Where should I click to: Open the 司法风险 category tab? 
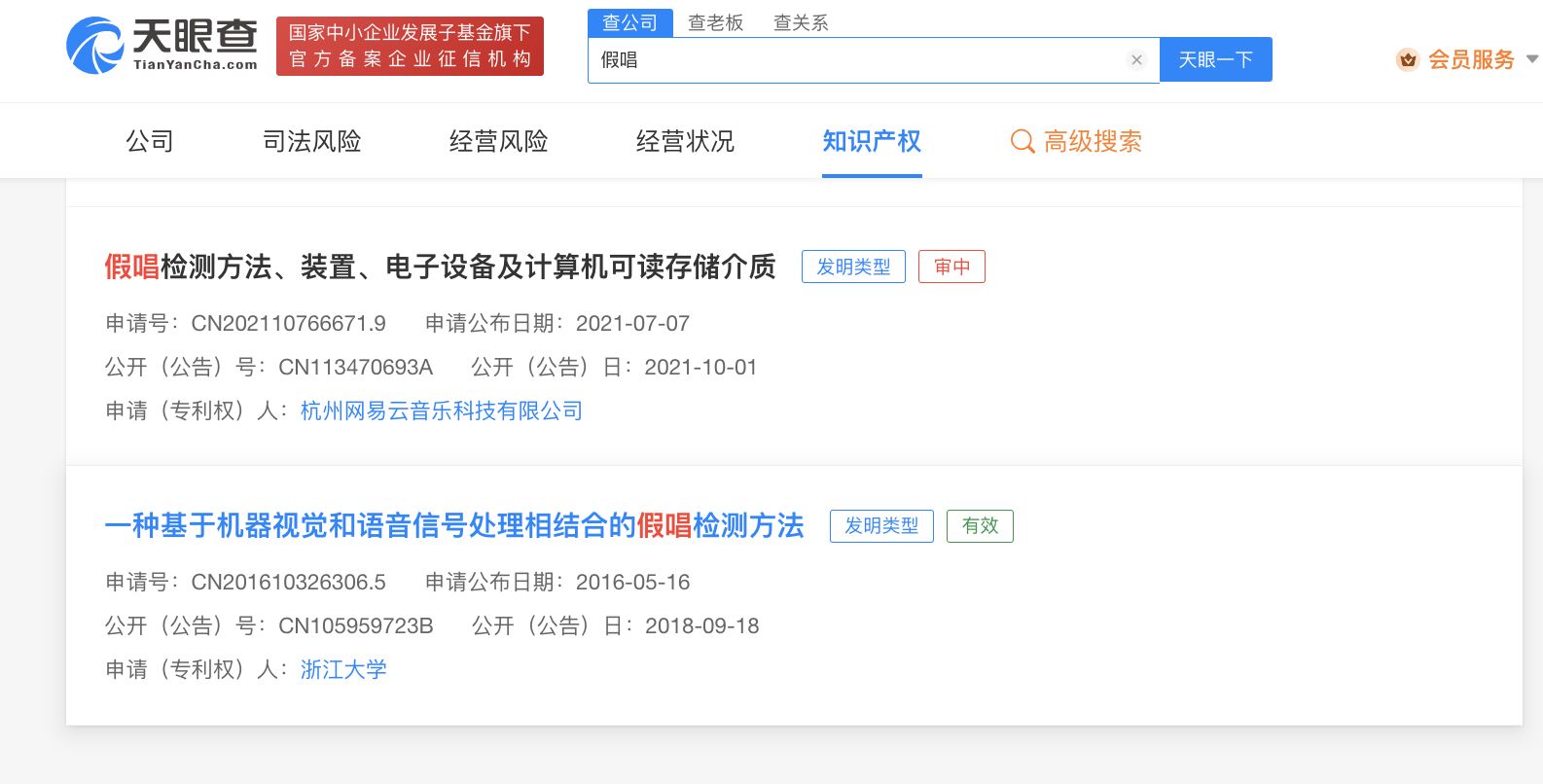click(311, 142)
